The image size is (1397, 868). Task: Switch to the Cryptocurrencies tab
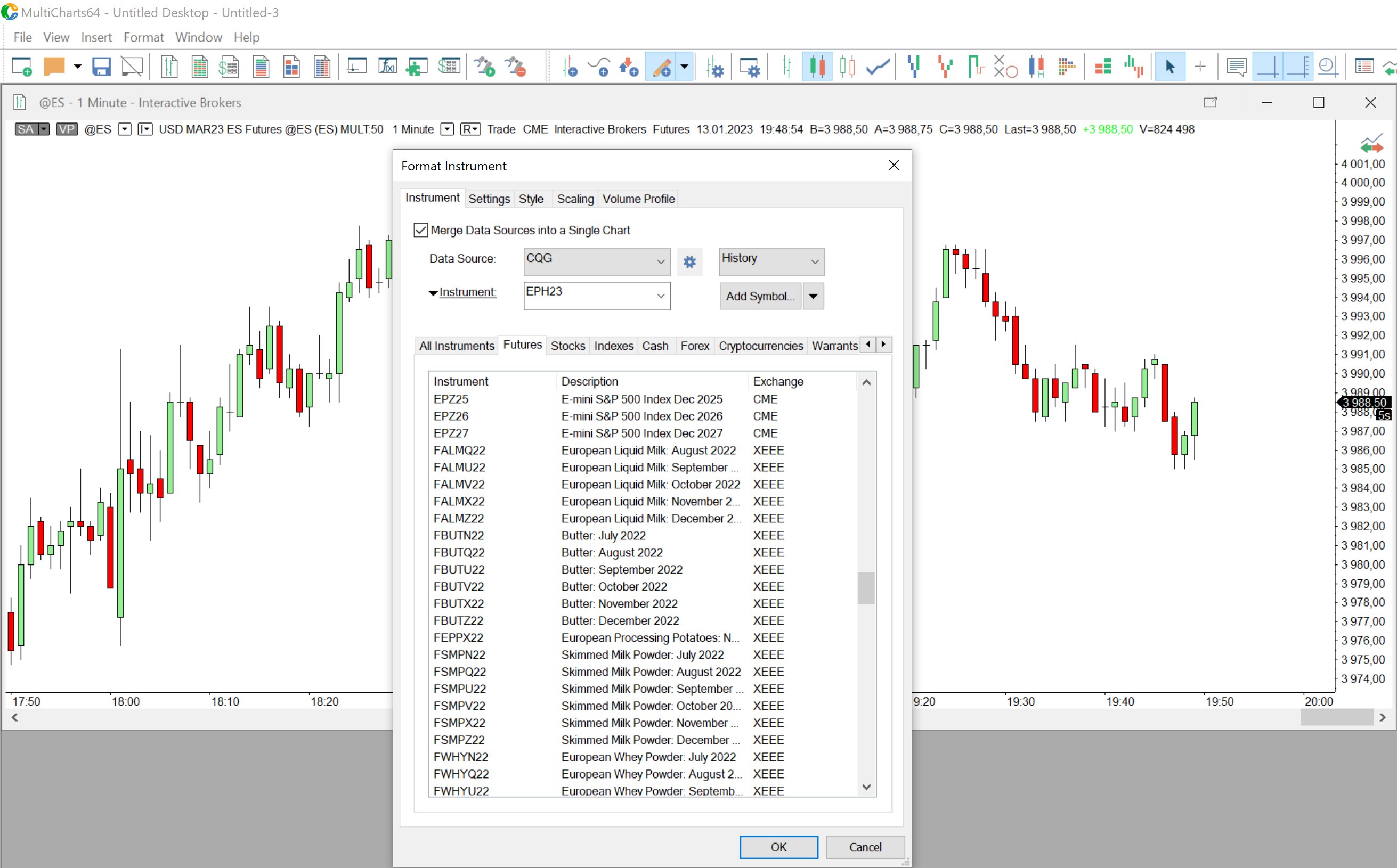coord(760,346)
